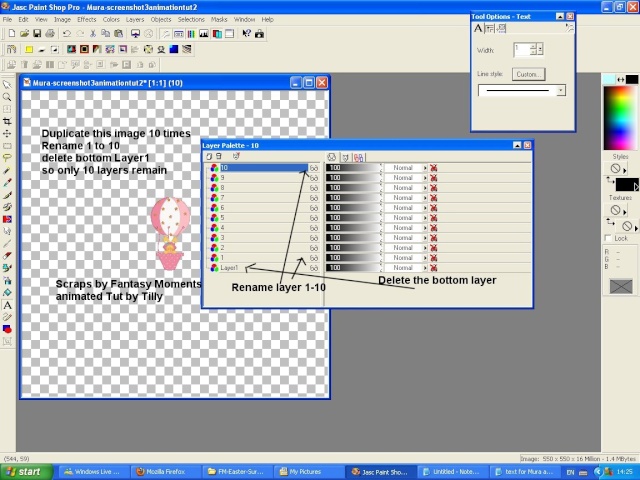The width and height of the screenshot is (640, 480).
Task: Toggle visibility glasses for bottom Layer1
Action: coord(313,268)
